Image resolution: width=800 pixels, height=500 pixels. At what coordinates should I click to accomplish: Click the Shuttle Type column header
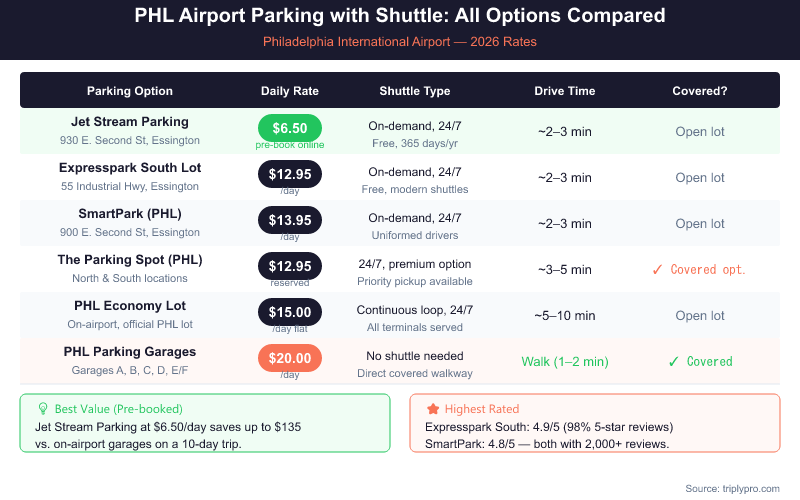pos(415,91)
